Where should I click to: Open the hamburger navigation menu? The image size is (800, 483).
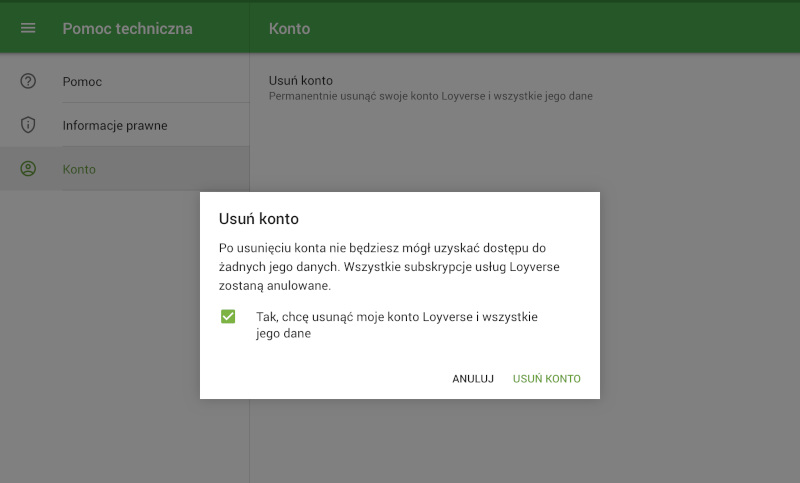pyautogui.click(x=28, y=28)
